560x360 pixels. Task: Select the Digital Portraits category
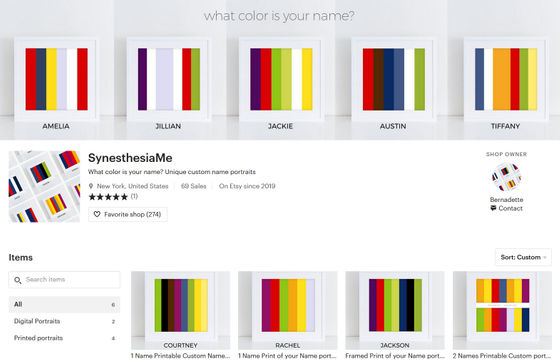pyautogui.click(x=64, y=321)
